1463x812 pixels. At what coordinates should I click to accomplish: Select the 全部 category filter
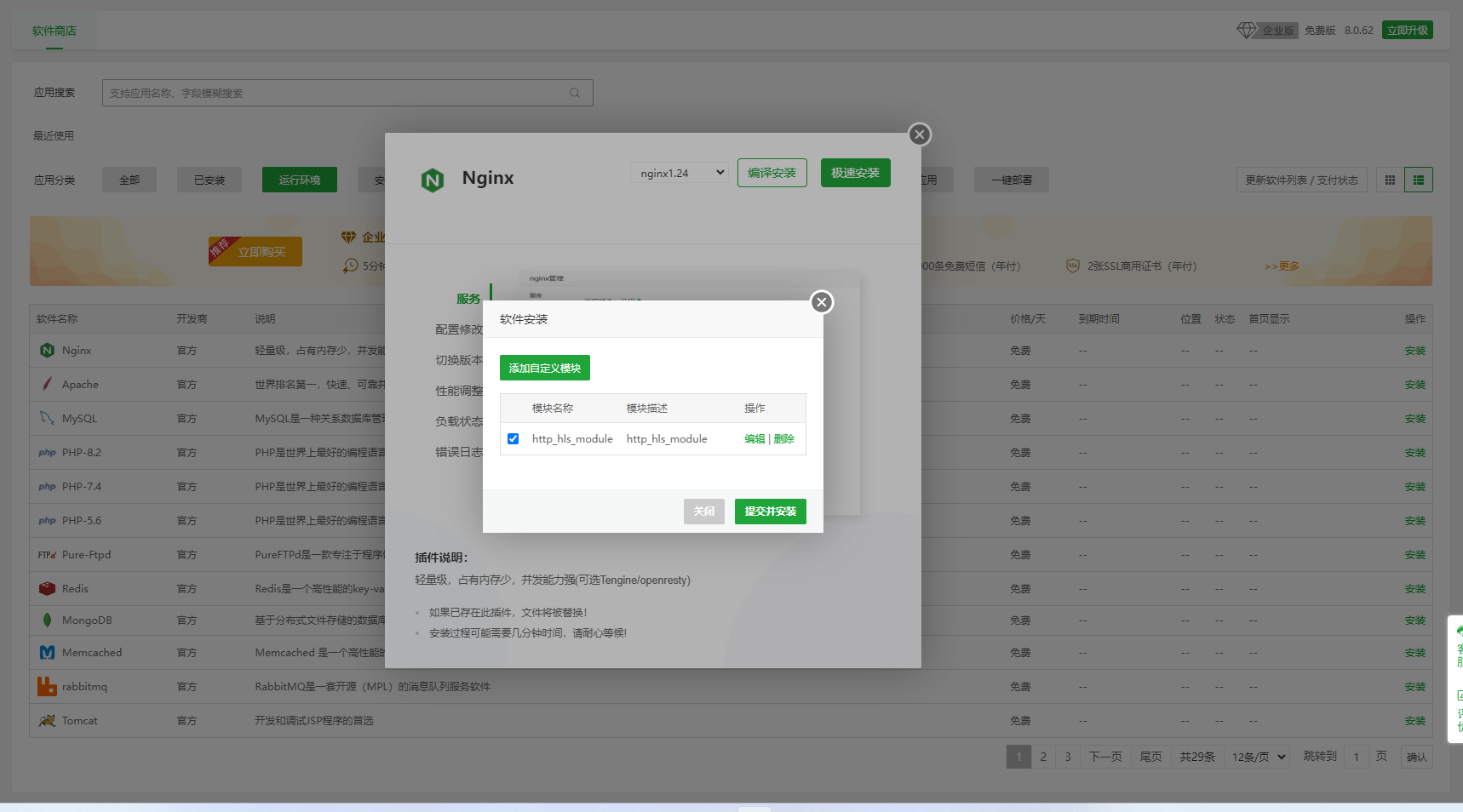[x=129, y=180]
